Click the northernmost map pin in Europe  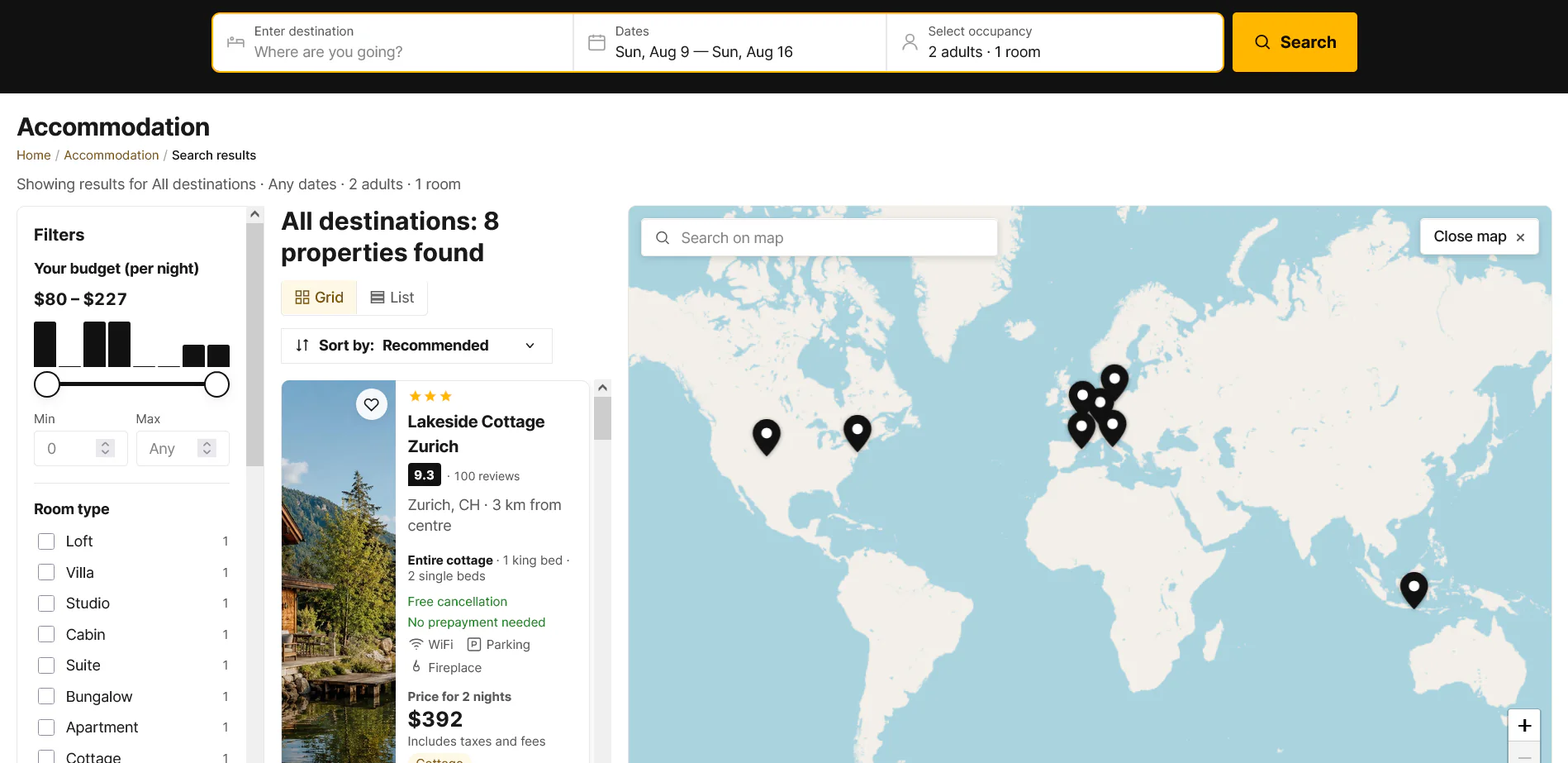[1114, 382]
